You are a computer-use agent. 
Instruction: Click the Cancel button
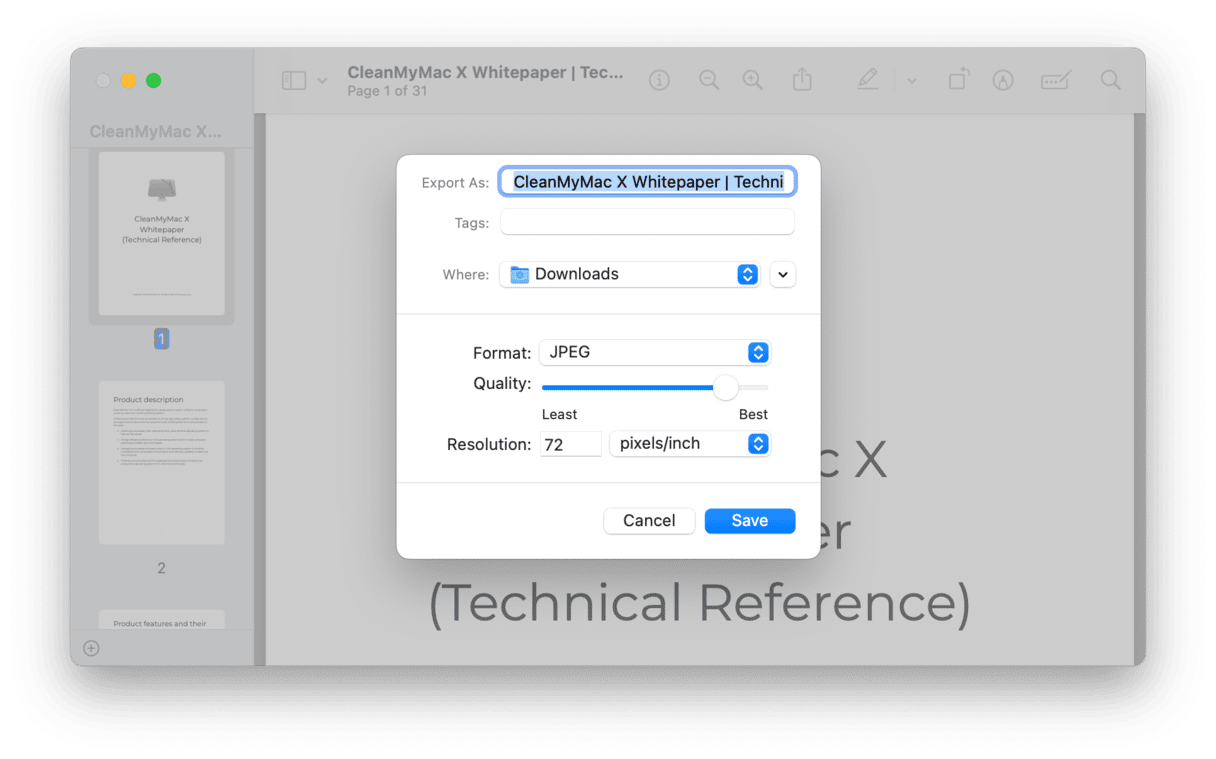coord(649,520)
